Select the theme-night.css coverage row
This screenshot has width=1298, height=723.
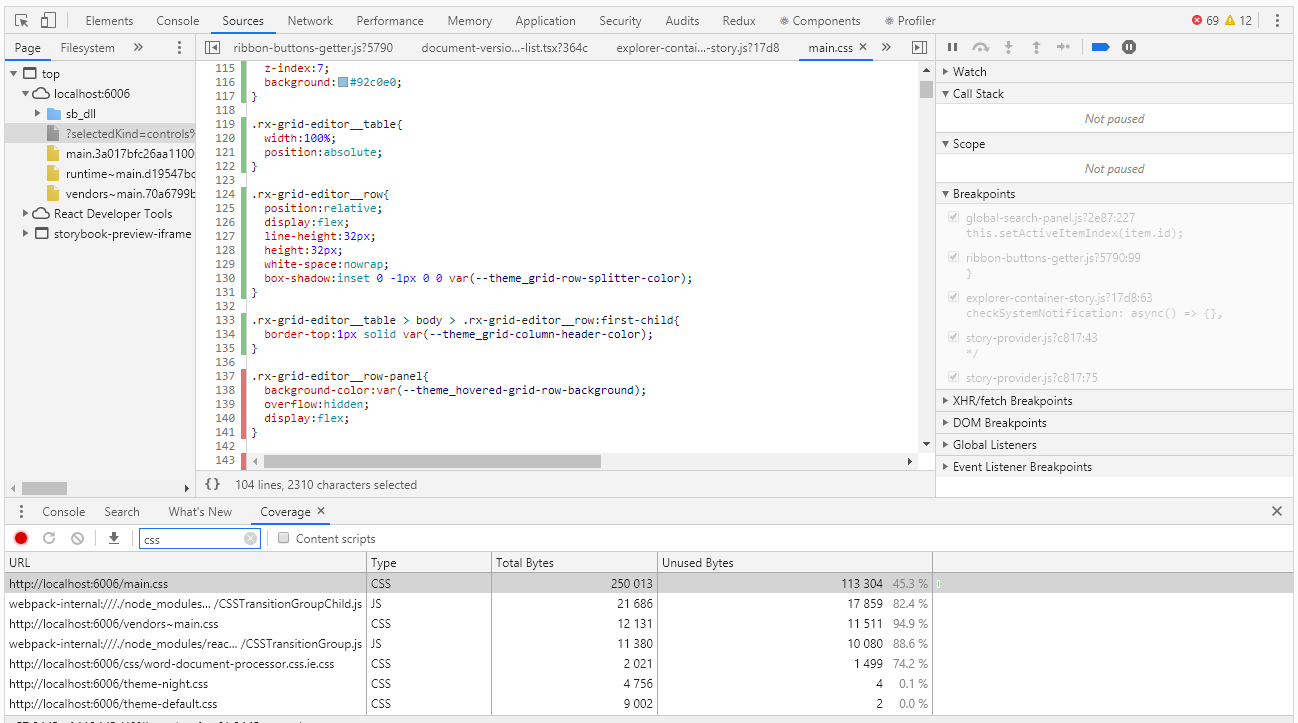point(649,683)
